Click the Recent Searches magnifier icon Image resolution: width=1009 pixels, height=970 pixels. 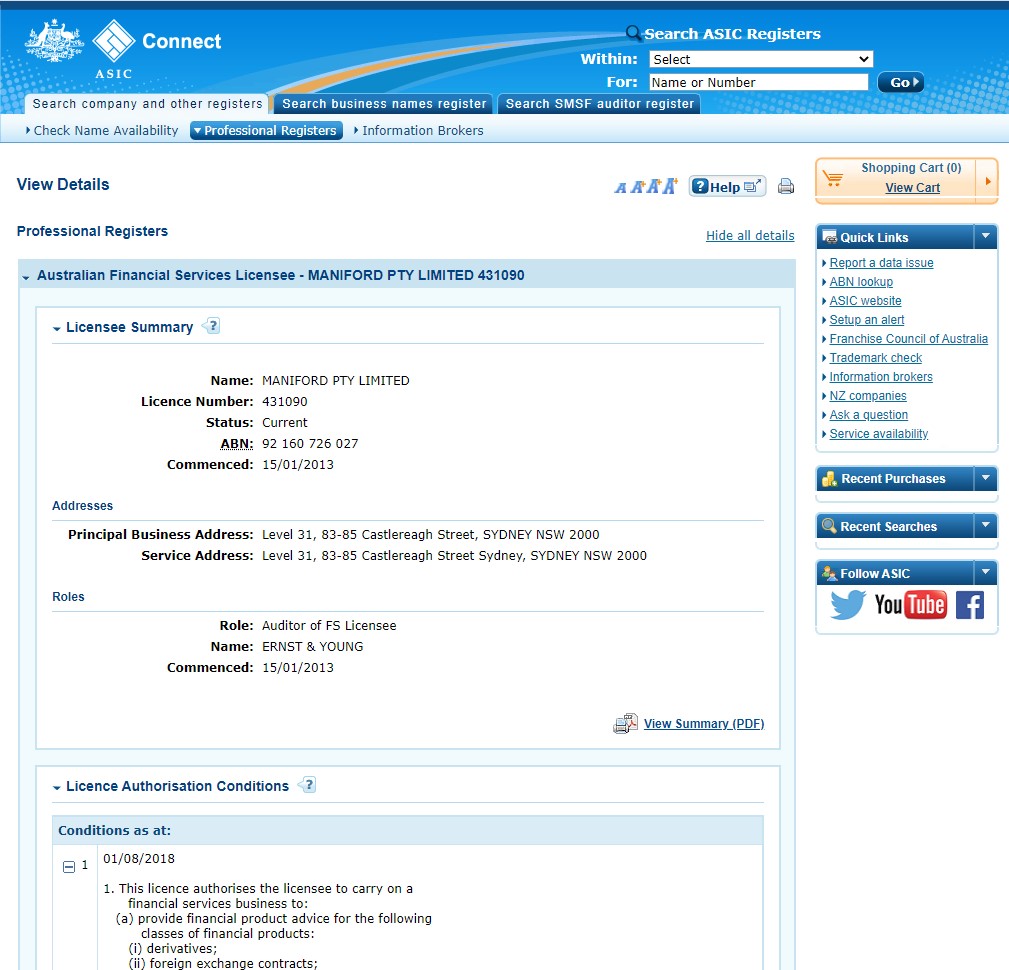click(829, 526)
